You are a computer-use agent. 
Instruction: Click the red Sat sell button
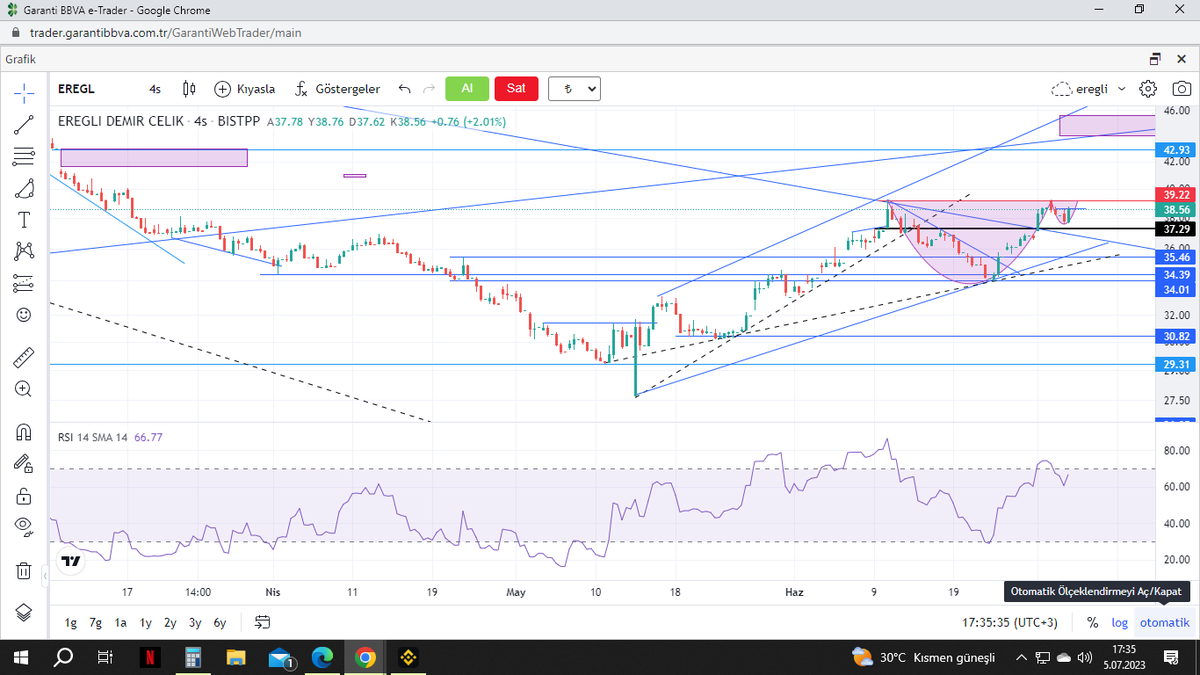coord(516,88)
